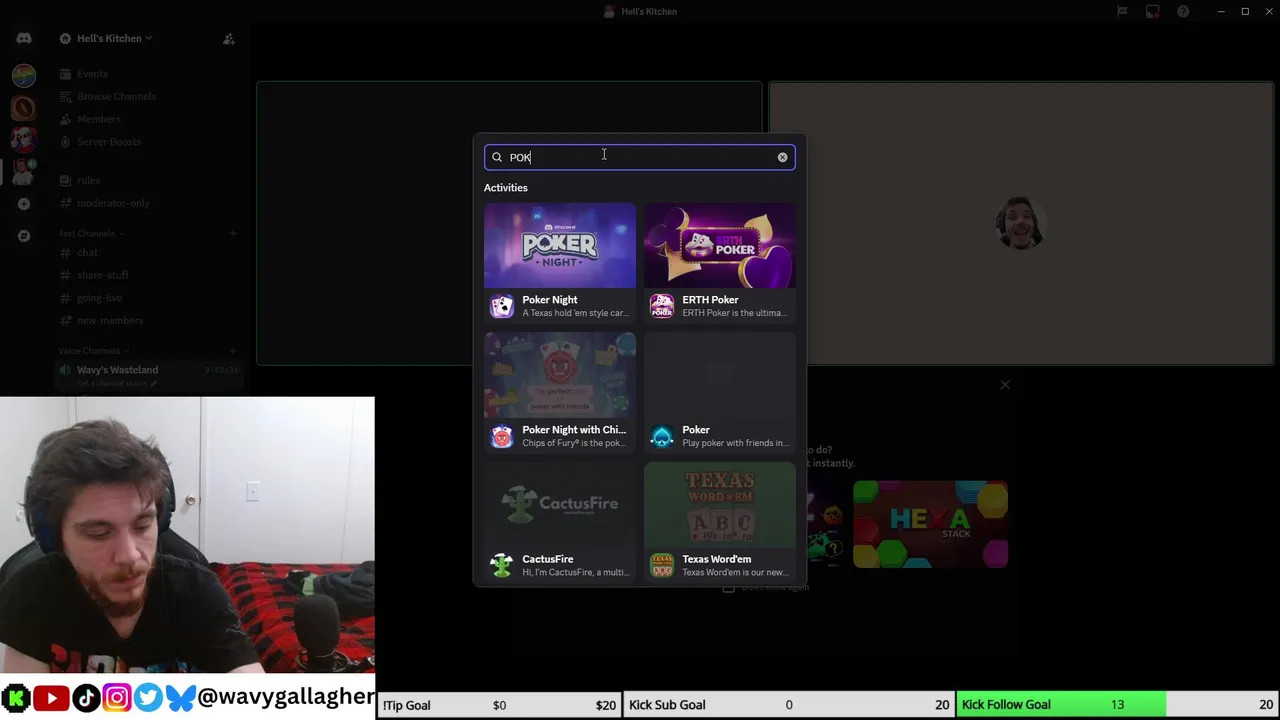Click the CactusFire title text
The height and width of the screenshot is (720, 1280).
(x=547, y=559)
